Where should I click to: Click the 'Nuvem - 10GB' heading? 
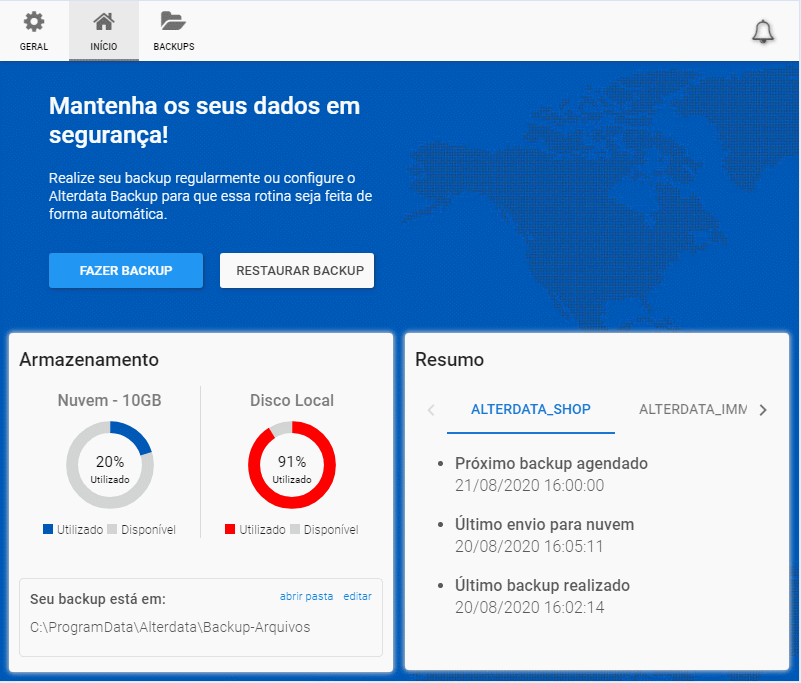point(109,400)
